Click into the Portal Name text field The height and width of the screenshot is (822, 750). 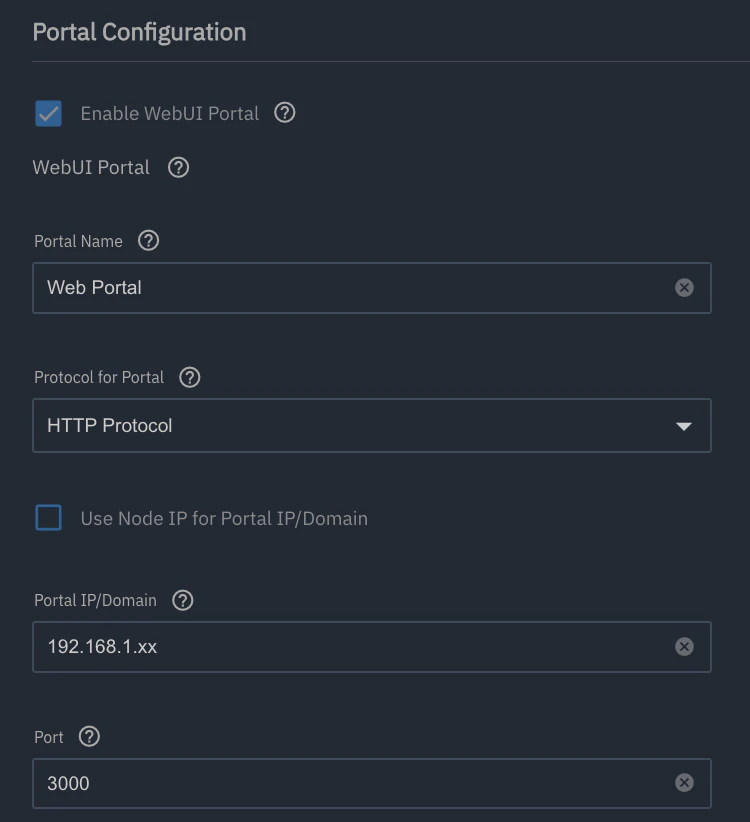tap(372, 288)
